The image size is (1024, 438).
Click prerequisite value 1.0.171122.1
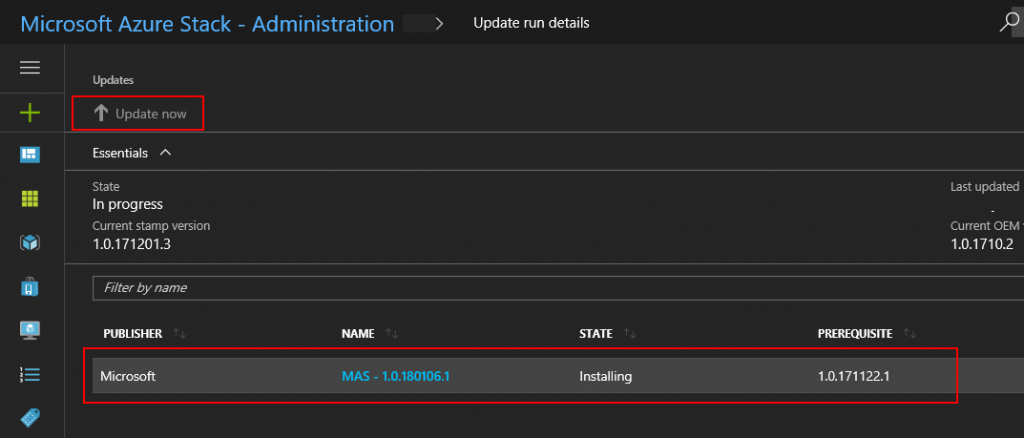(x=856, y=377)
